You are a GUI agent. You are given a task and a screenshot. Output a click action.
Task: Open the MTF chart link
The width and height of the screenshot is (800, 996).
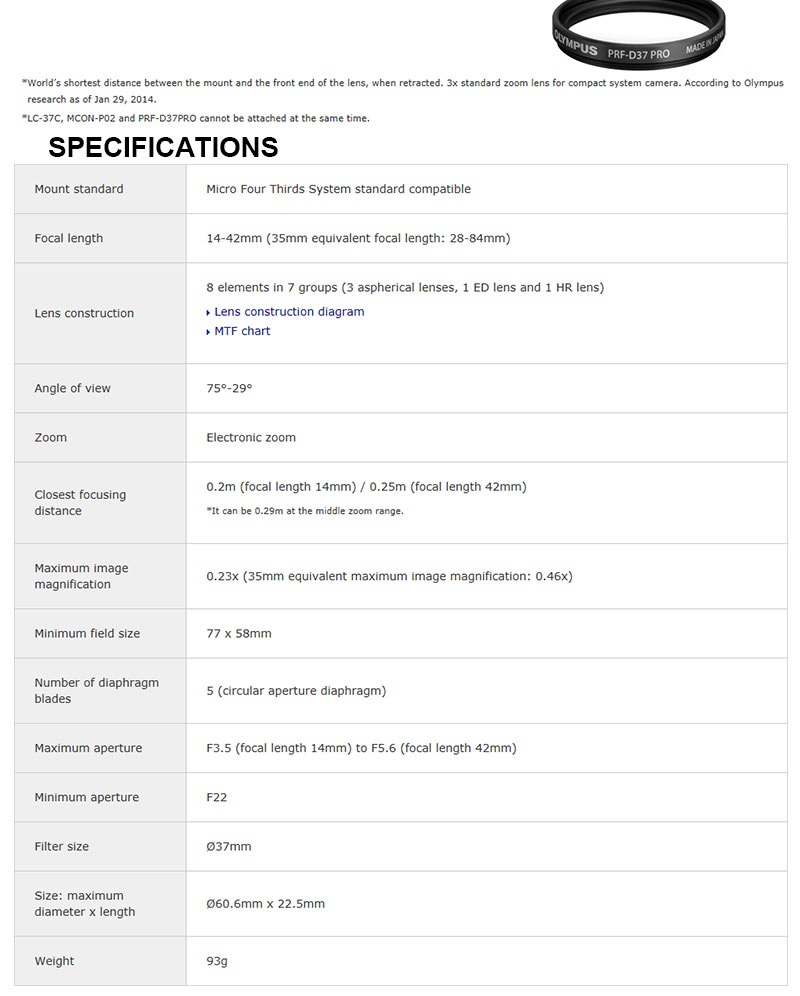click(242, 331)
